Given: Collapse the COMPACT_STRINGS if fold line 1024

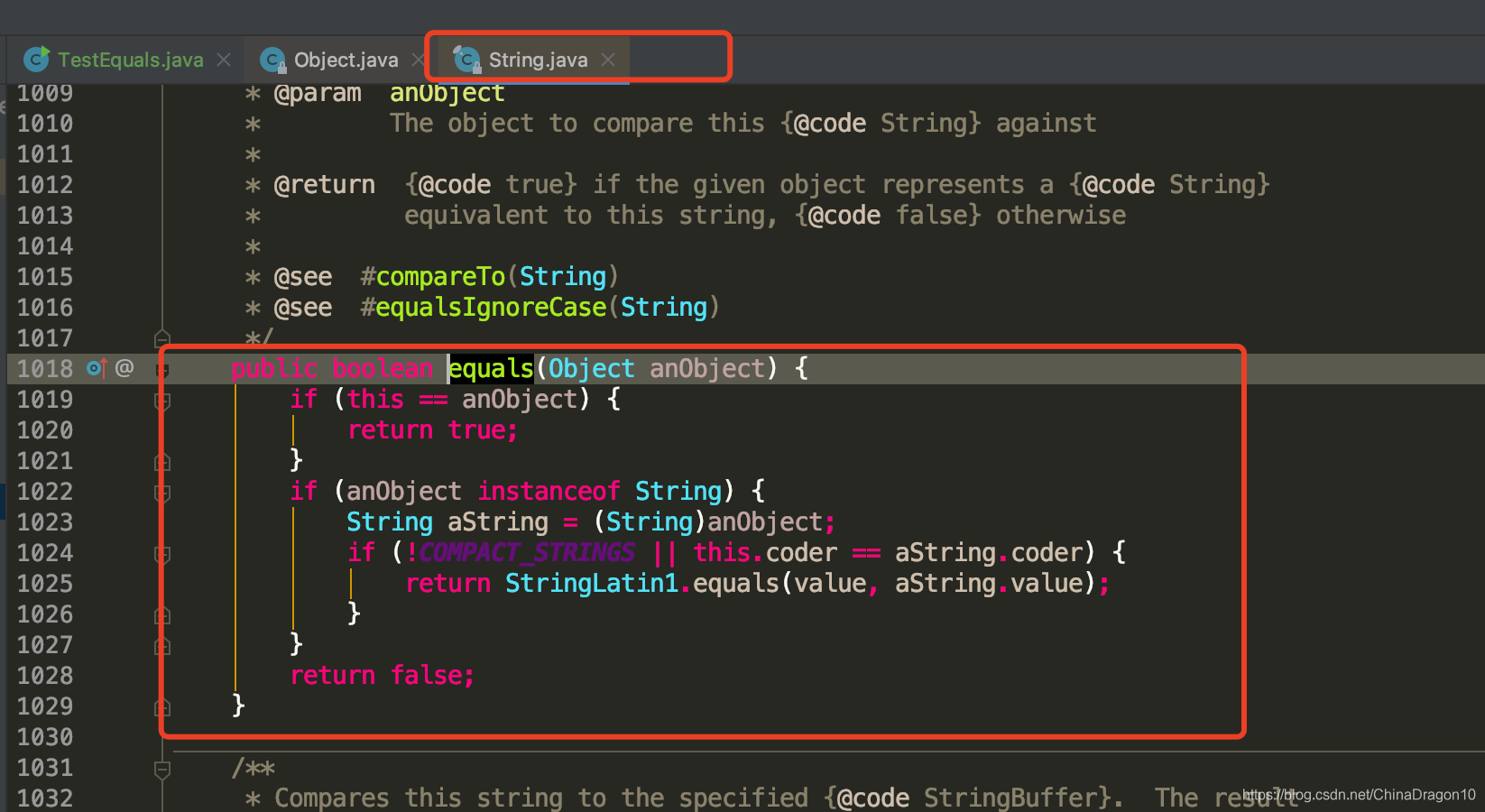Looking at the screenshot, I should tap(162, 554).
